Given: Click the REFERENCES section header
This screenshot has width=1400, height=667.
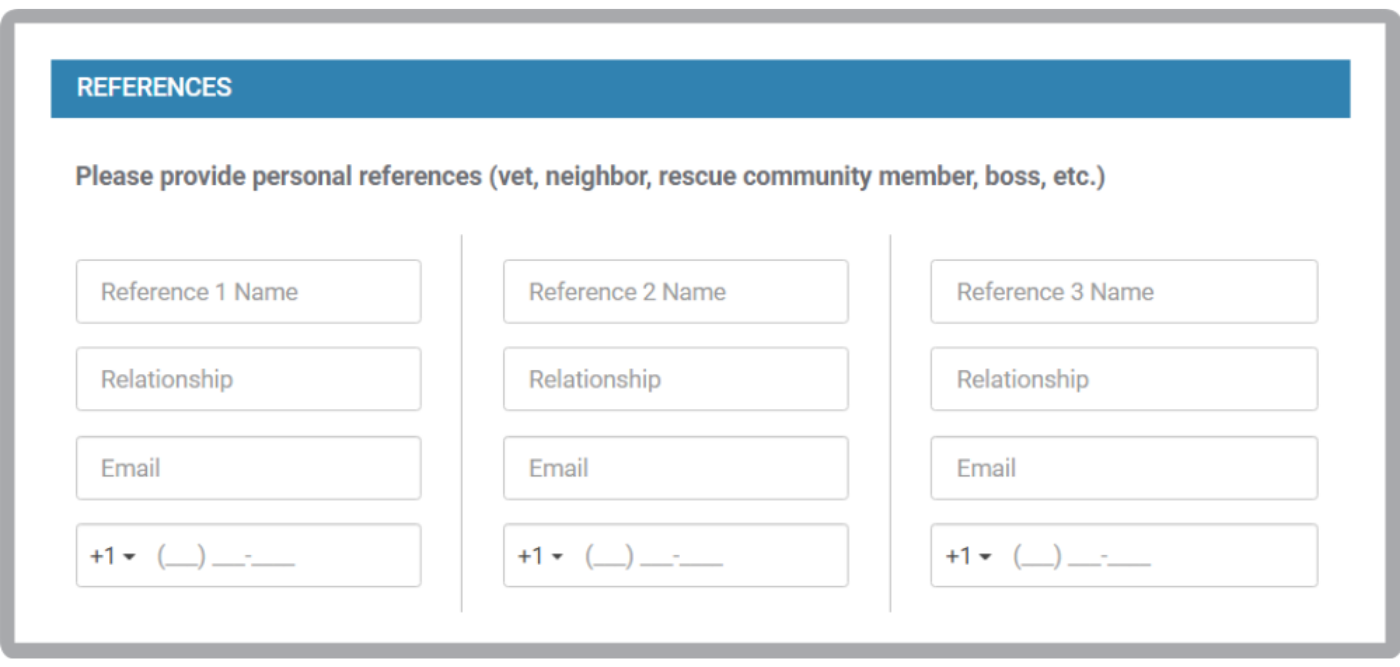Looking at the screenshot, I should tap(700, 88).
